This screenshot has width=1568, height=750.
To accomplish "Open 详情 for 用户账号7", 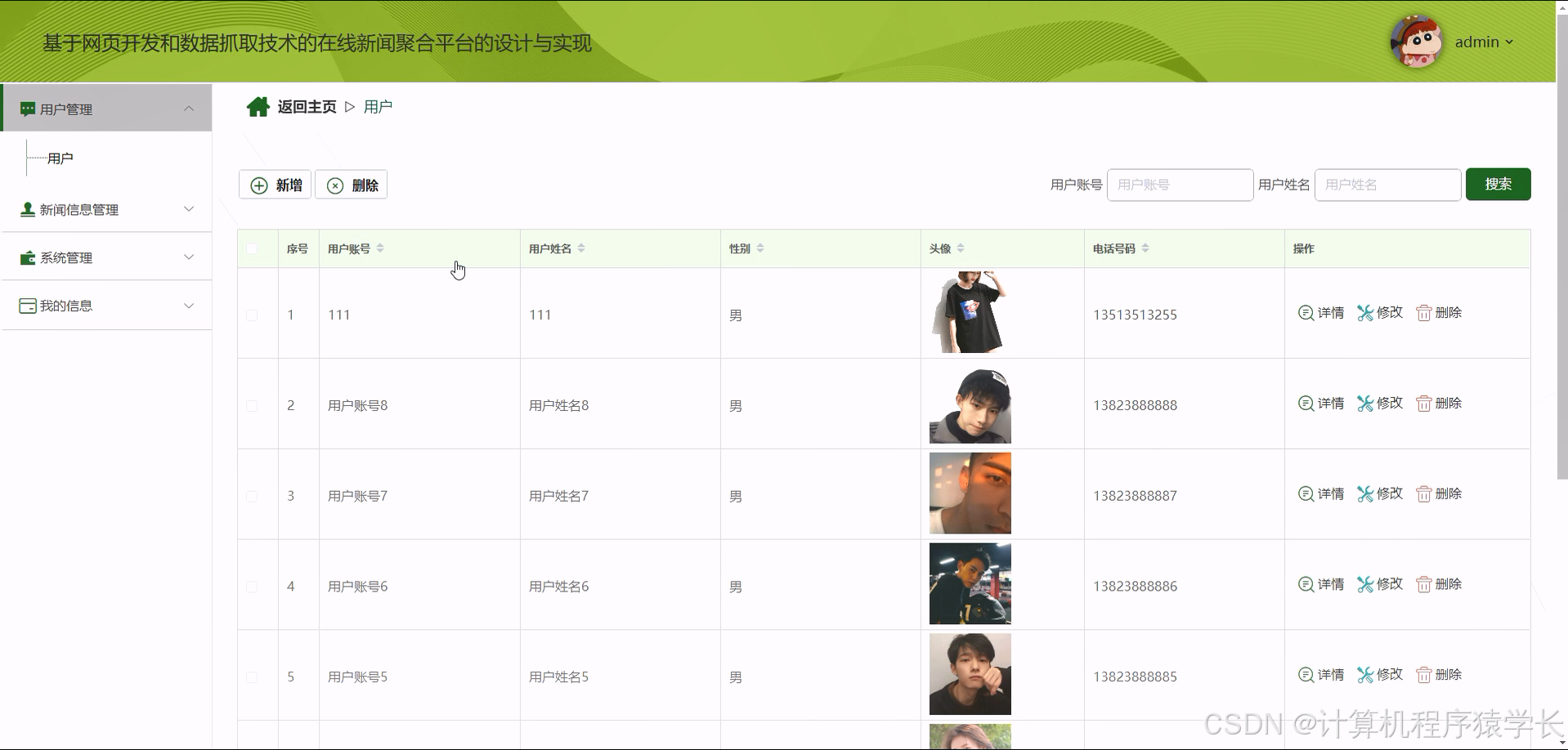I will click(1321, 493).
